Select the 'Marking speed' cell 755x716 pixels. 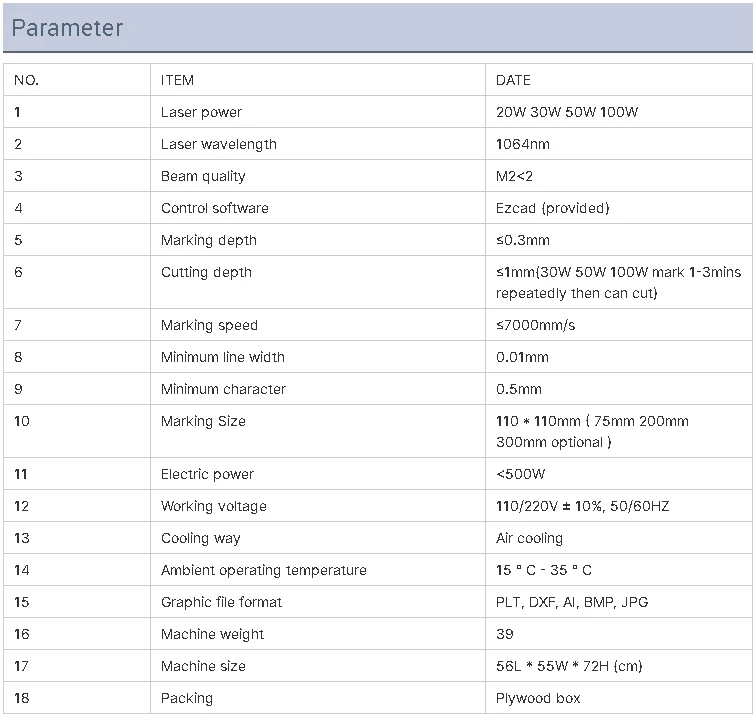coord(209,325)
